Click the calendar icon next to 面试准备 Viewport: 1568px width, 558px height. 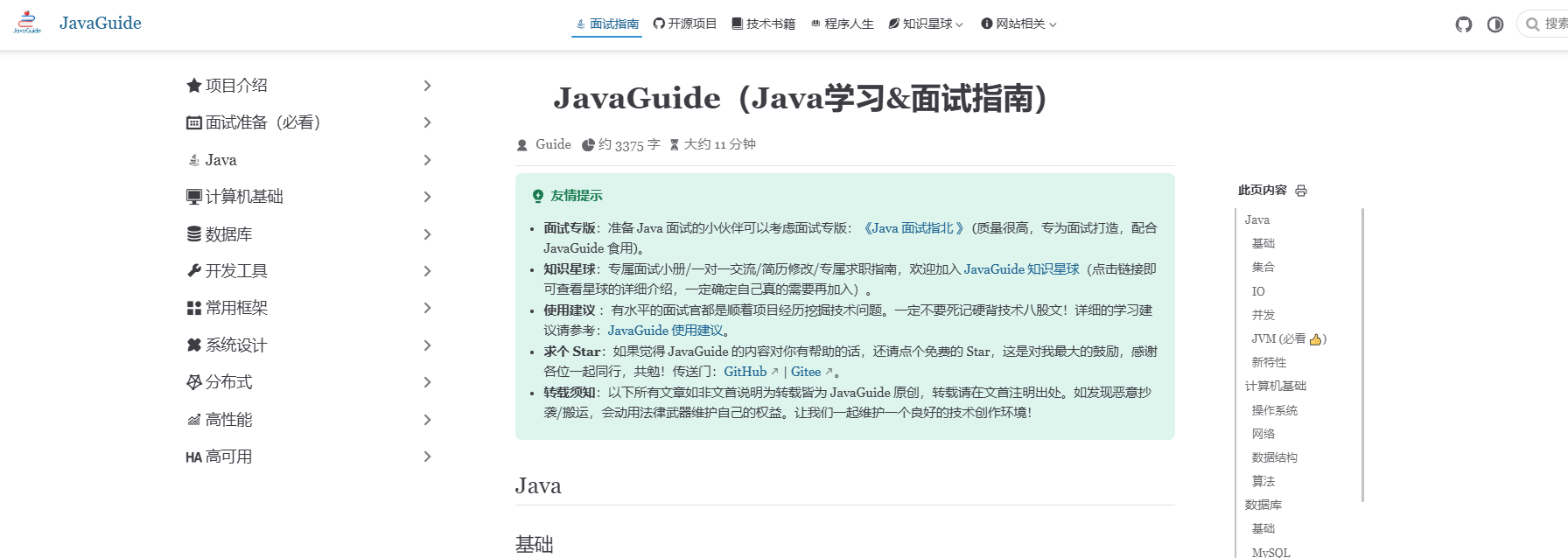194,122
